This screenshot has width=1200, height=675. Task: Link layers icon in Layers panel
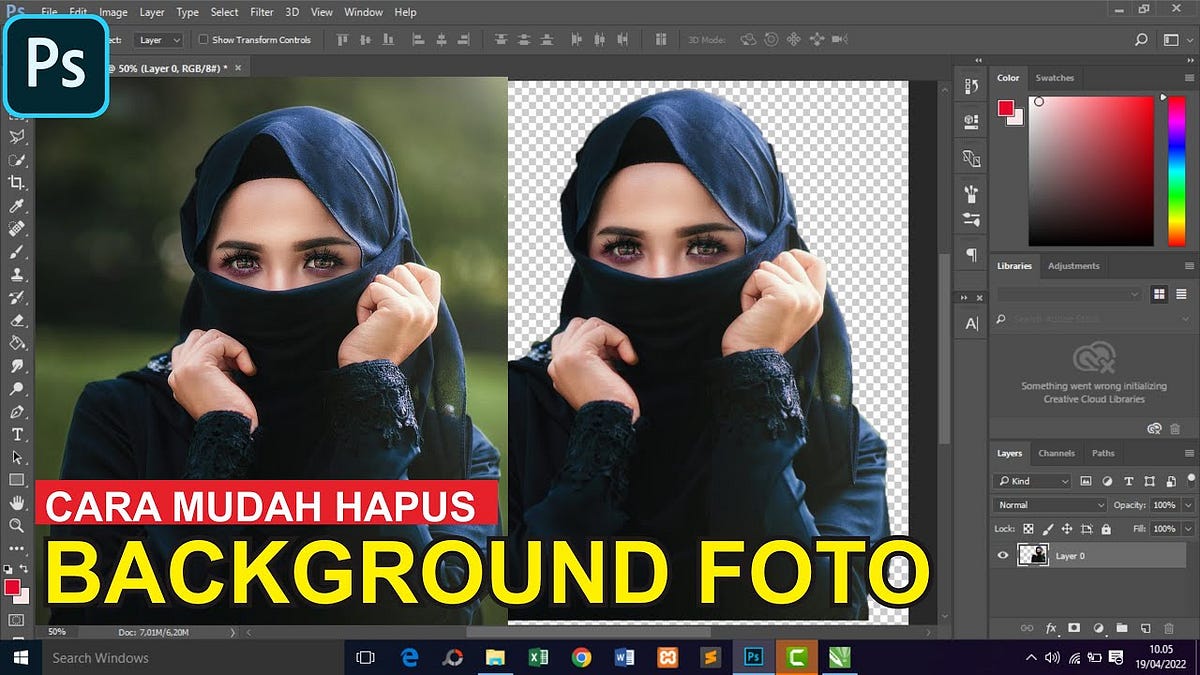pos(1026,628)
